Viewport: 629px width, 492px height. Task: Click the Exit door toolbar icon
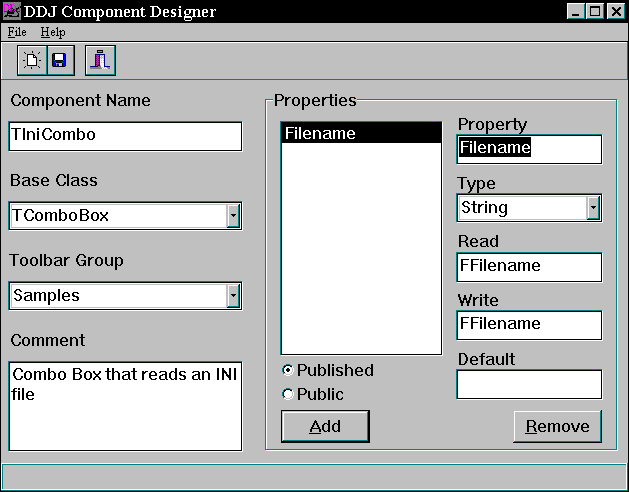coord(100,61)
